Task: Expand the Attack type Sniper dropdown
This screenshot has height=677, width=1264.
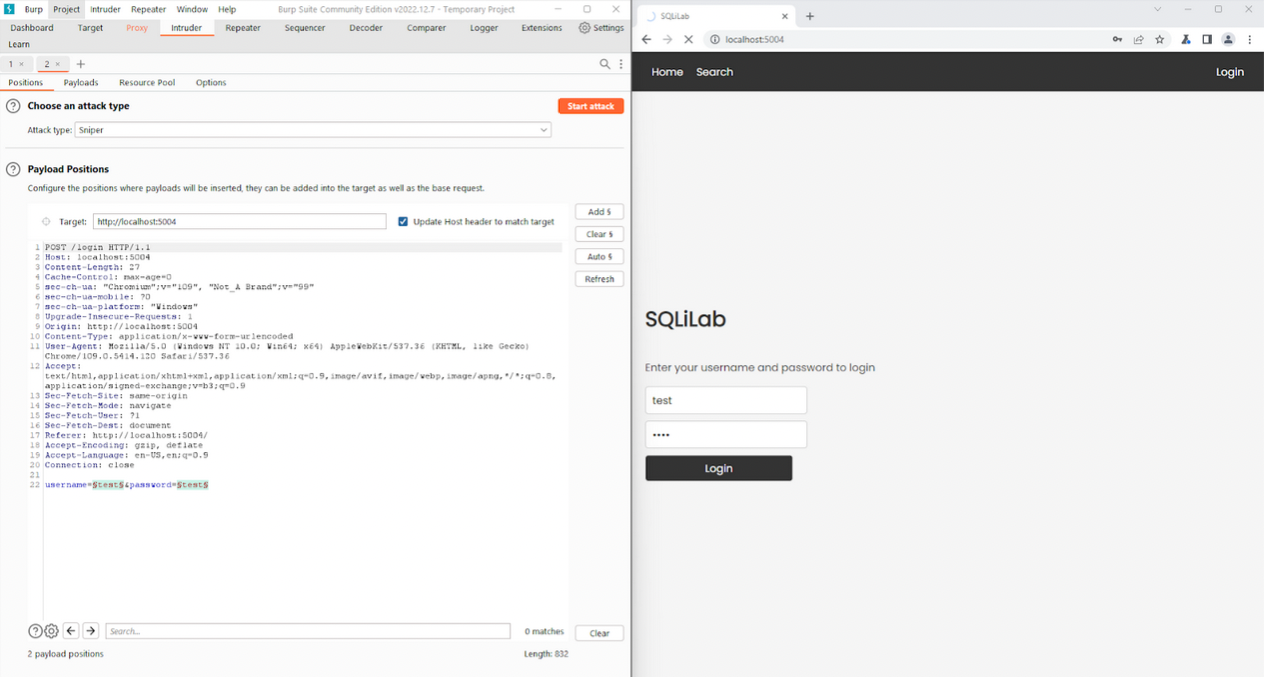Action: tap(543, 130)
